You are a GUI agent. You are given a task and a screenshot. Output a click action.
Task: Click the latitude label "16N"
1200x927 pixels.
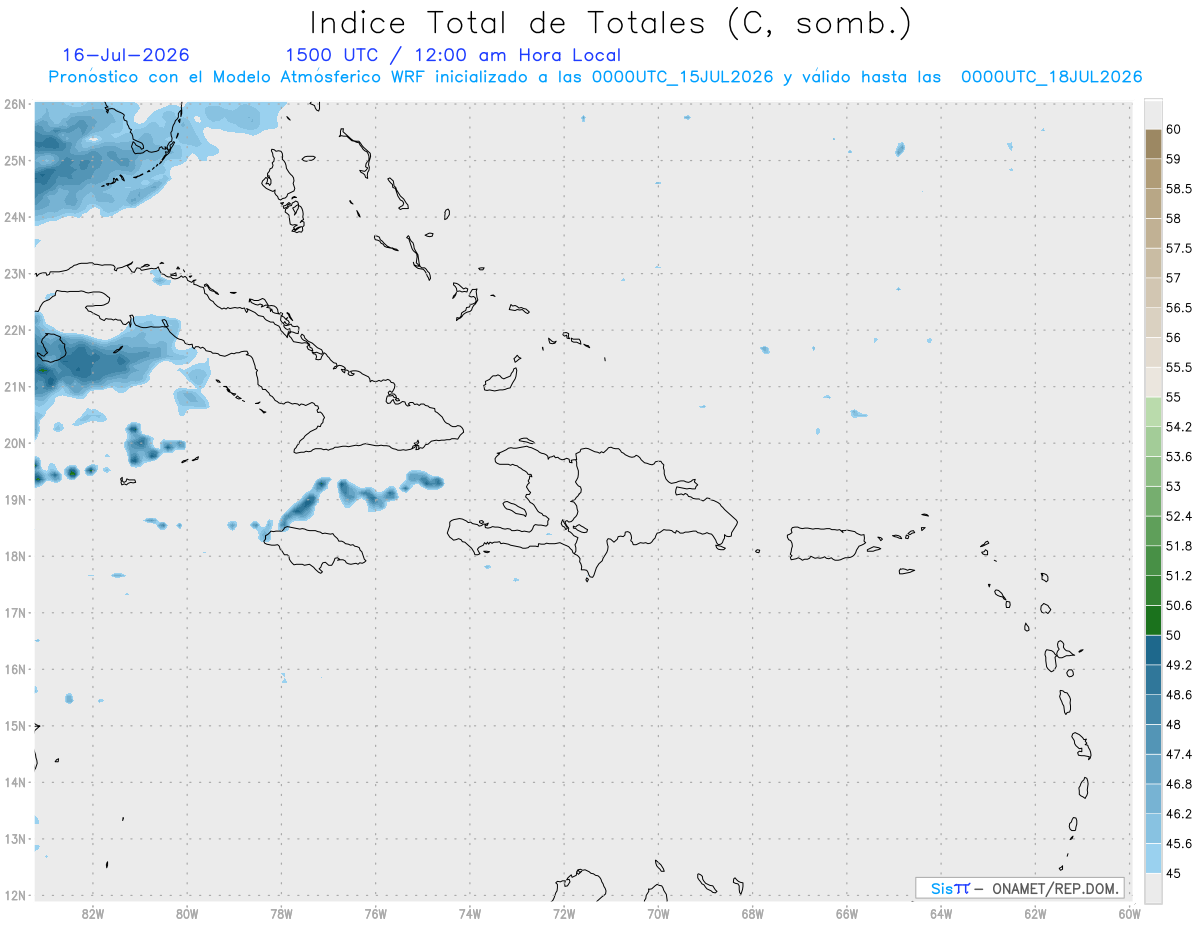tap(14, 669)
